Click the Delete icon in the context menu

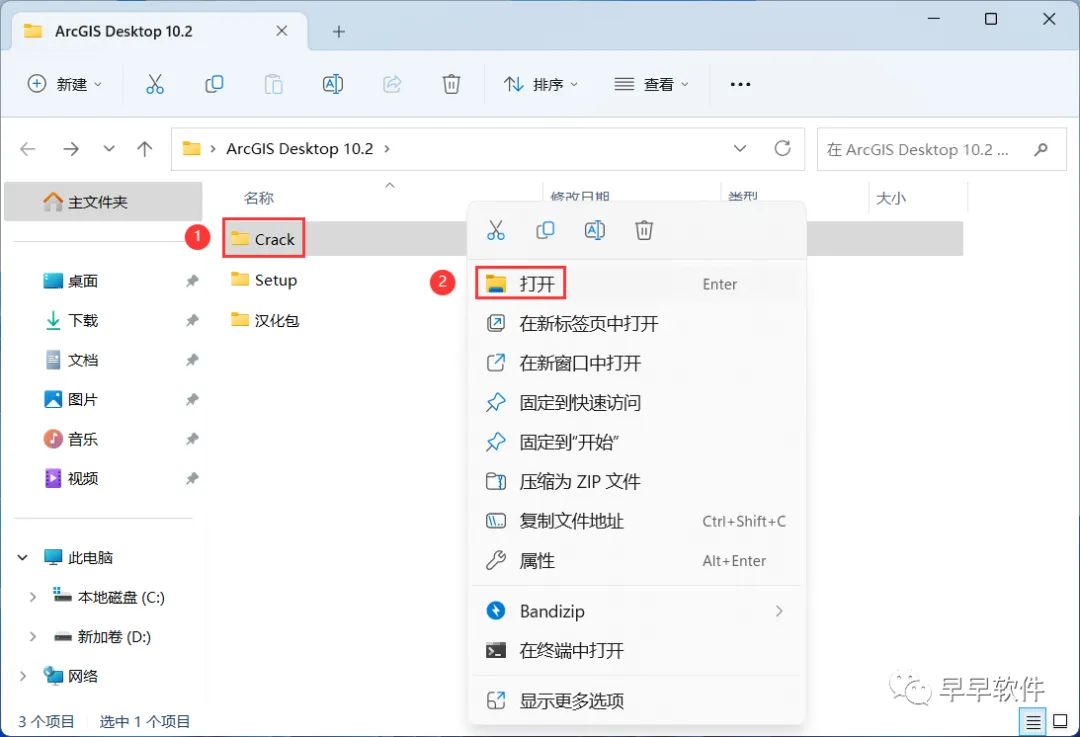point(644,230)
